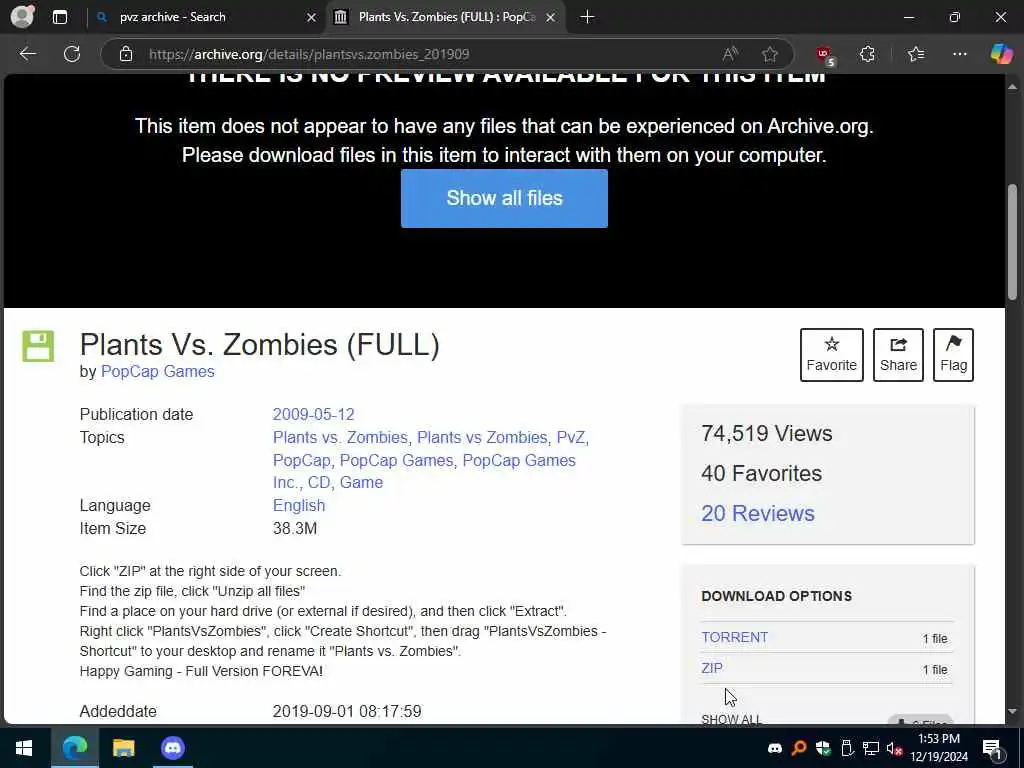The height and width of the screenshot is (768, 1024).
Task: Click the Show all files button
Action: (504, 199)
